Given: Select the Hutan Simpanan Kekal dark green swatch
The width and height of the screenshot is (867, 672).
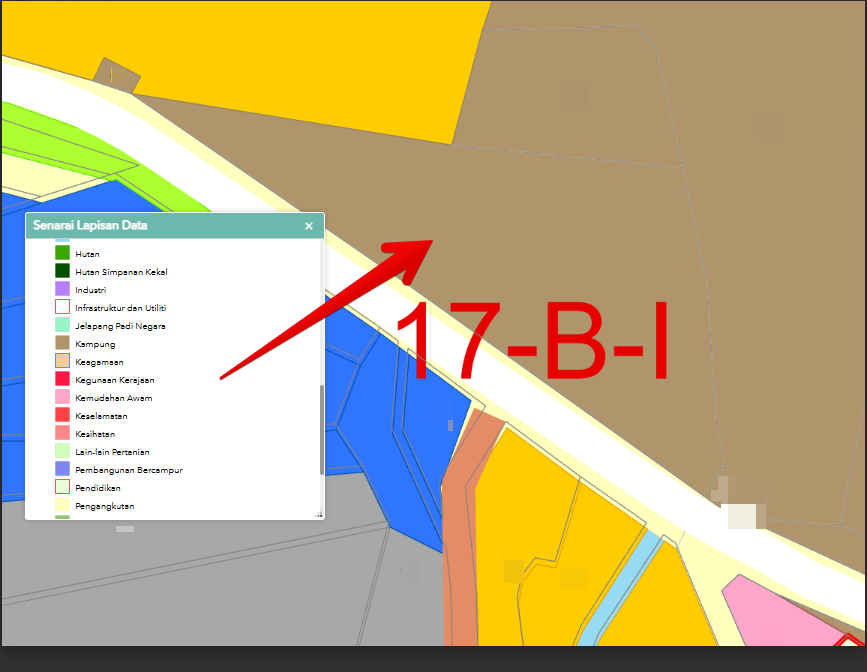Looking at the screenshot, I should (62, 271).
